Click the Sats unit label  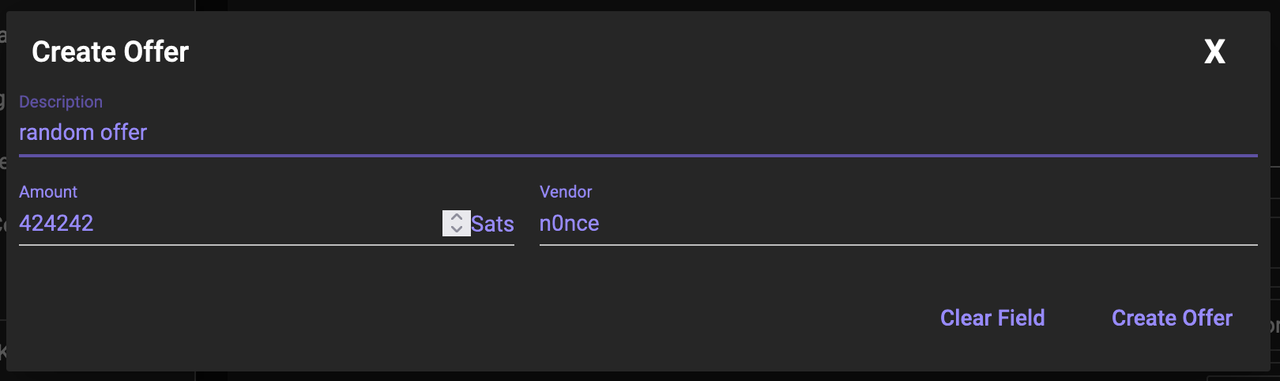pyautogui.click(x=492, y=224)
